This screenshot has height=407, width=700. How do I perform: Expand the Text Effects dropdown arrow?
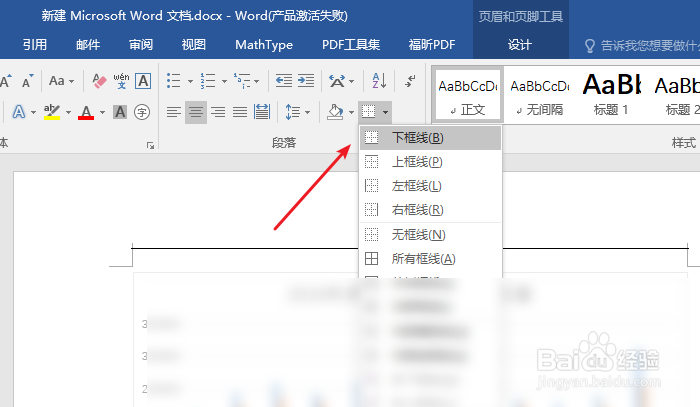coord(33,112)
